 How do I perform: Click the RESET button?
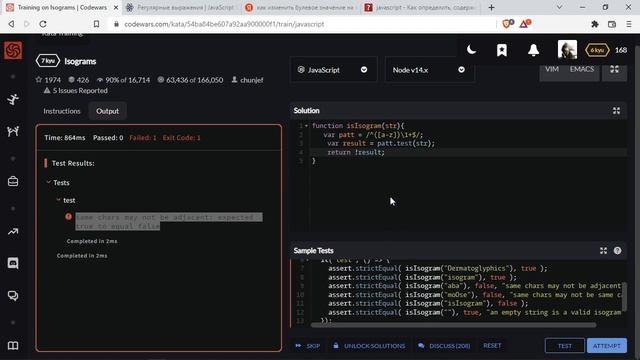[492, 345]
